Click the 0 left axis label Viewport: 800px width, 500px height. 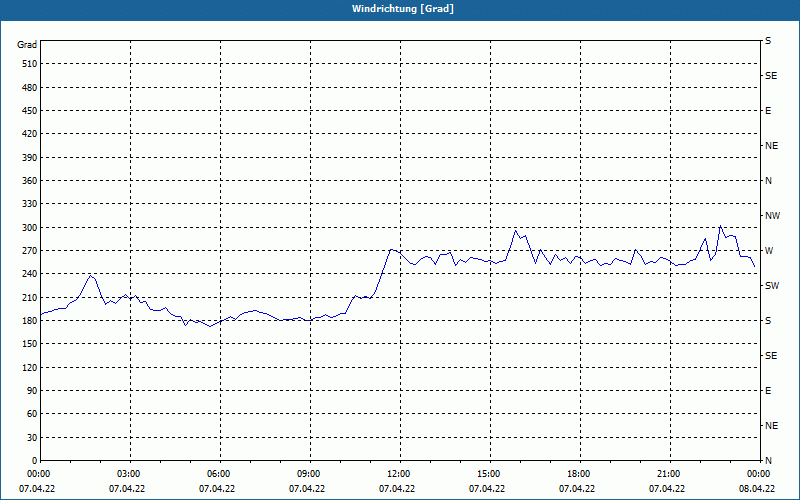click(x=34, y=461)
